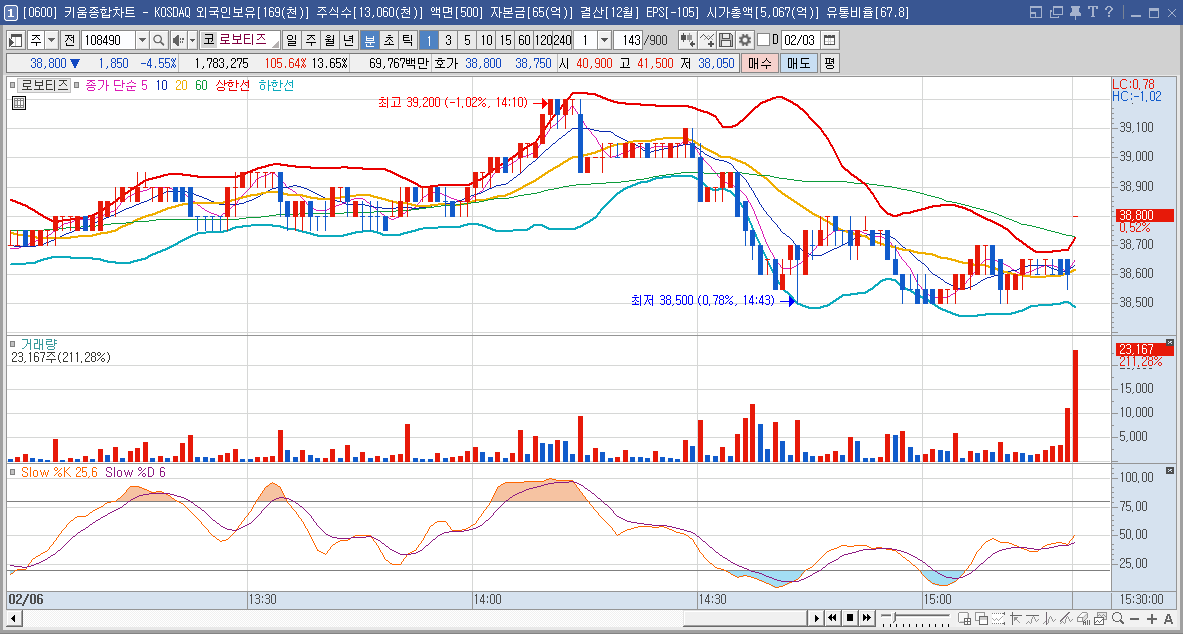This screenshot has height=634, width=1183.
Task: Click the candle count field showing 143
Action: (628, 40)
